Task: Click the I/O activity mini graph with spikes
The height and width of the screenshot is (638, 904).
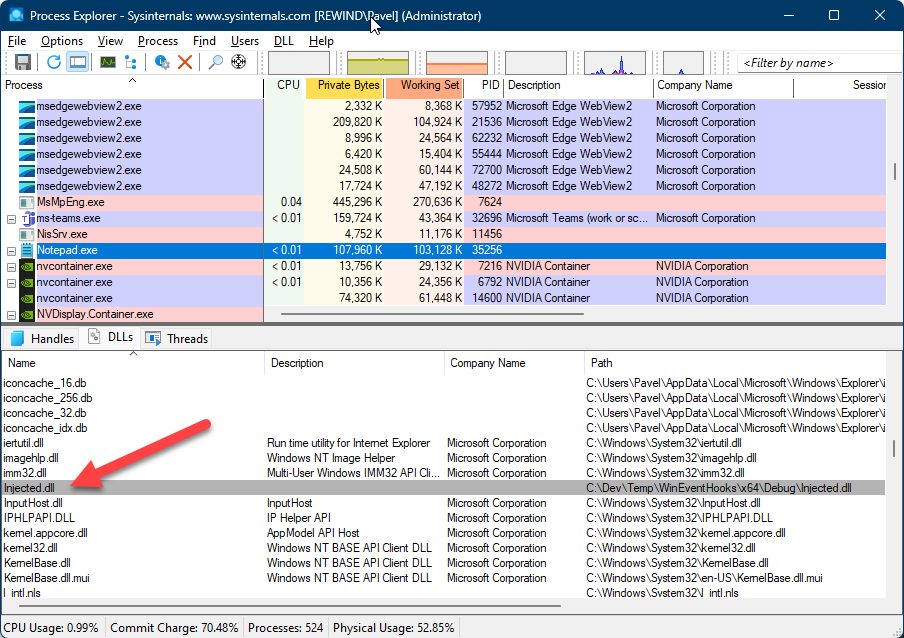Action: pos(615,63)
